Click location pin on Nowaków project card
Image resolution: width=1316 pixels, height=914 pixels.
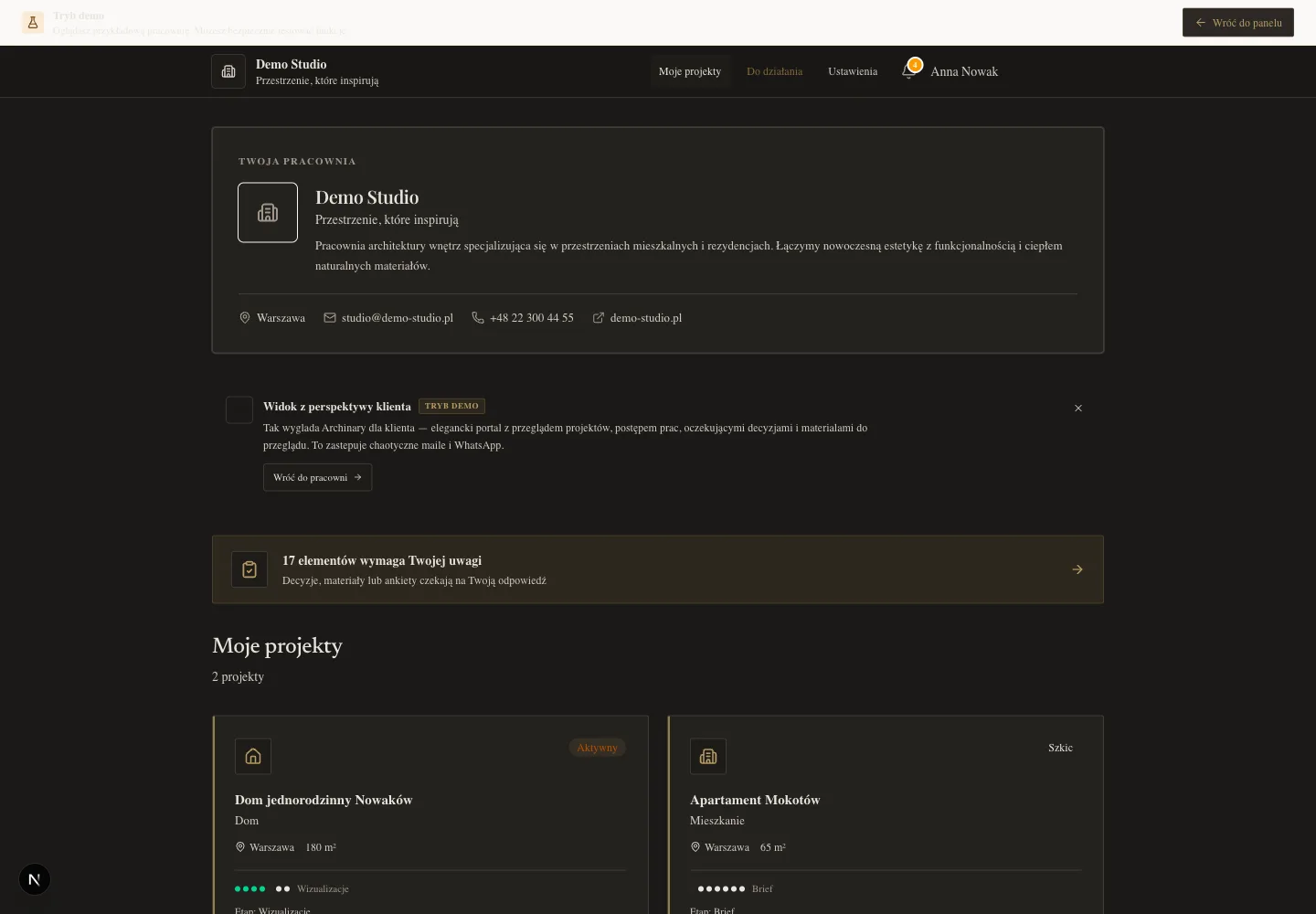[240, 847]
